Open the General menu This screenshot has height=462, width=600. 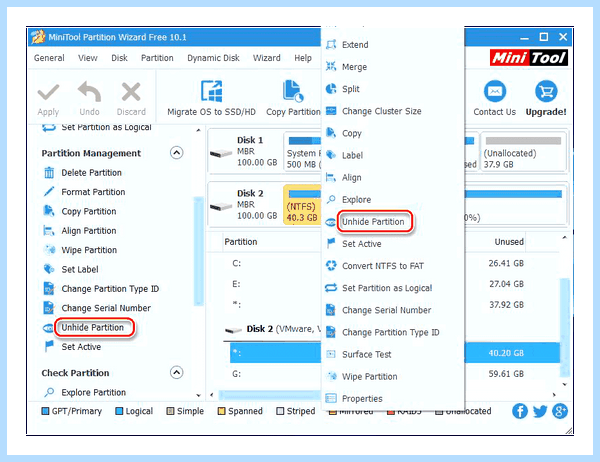[x=49, y=58]
